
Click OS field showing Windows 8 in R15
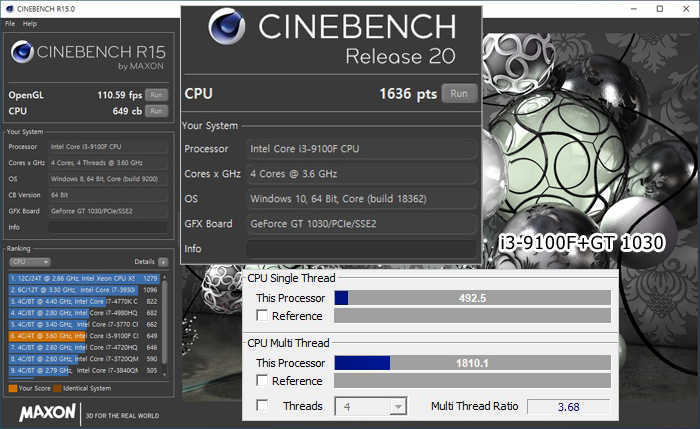point(108,179)
